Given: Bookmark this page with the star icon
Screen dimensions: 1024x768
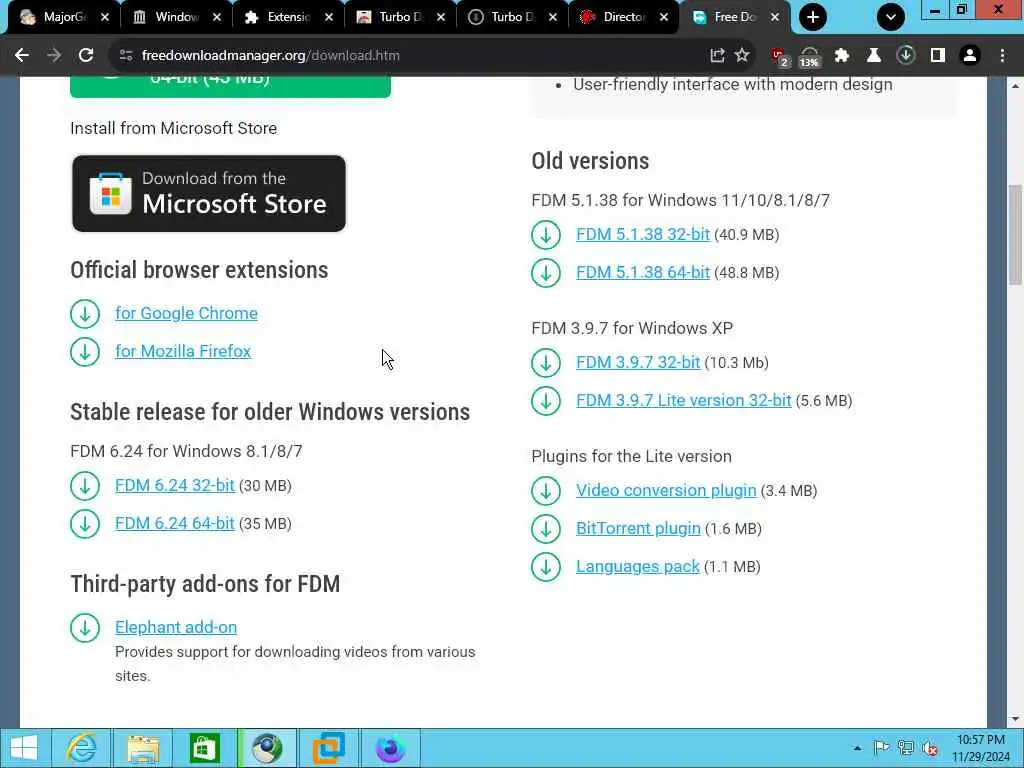Looking at the screenshot, I should click(742, 56).
